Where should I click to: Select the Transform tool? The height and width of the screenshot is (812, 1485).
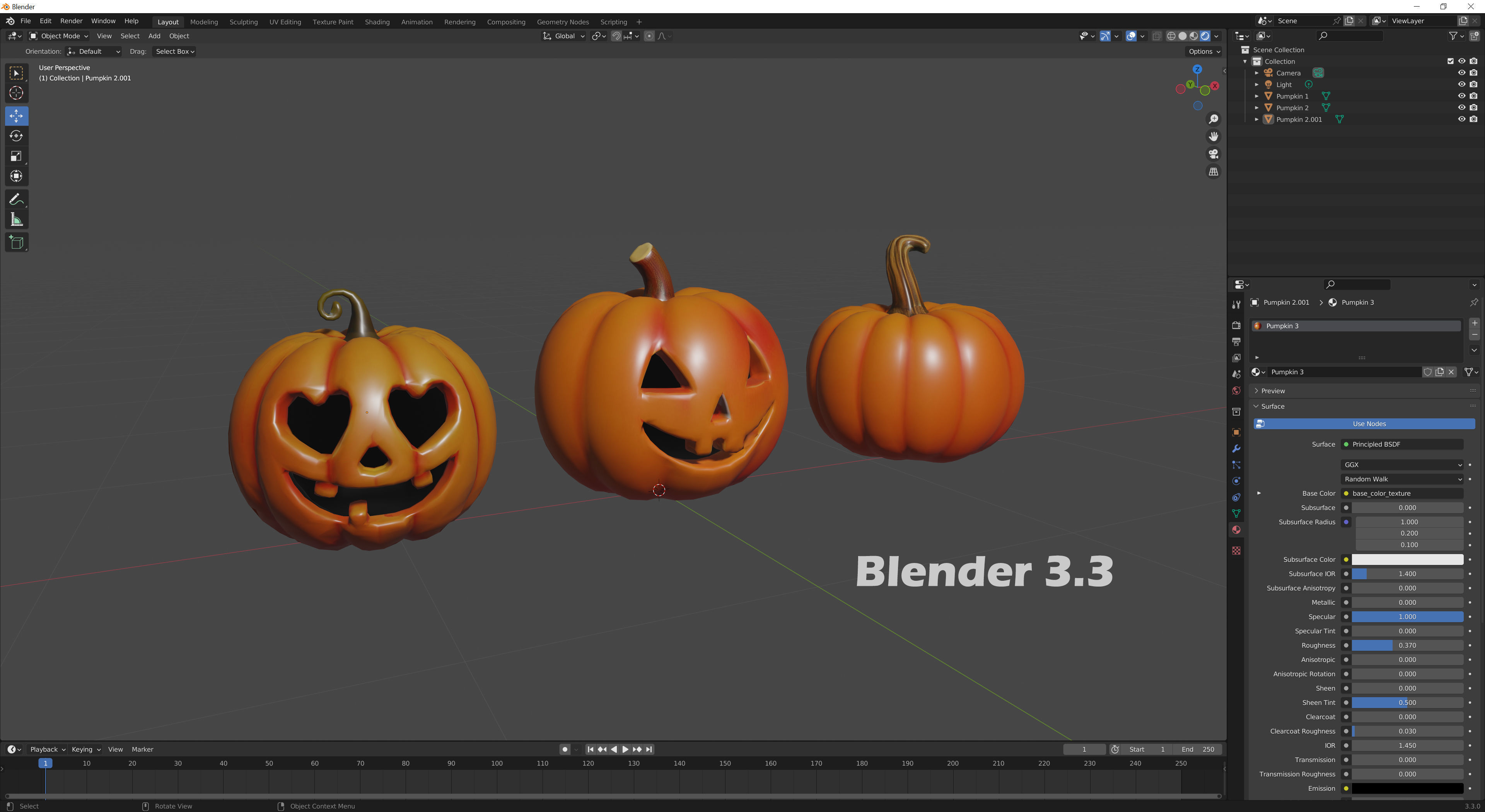click(x=16, y=176)
